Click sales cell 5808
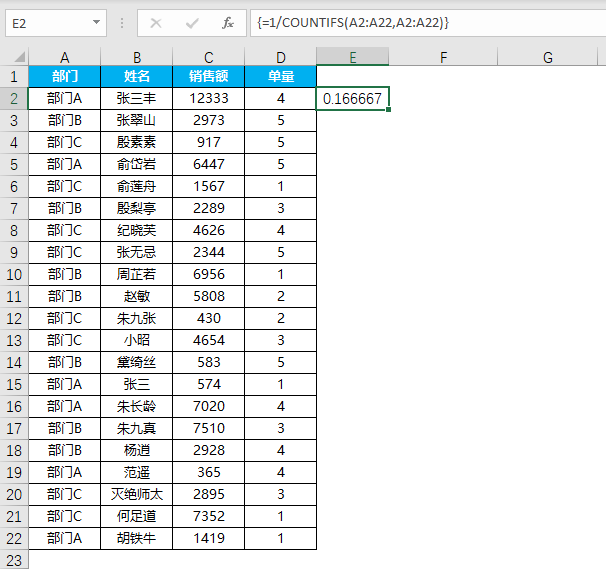This screenshot has height=569, width=606. pyautogui.click(x=209, y=296)
